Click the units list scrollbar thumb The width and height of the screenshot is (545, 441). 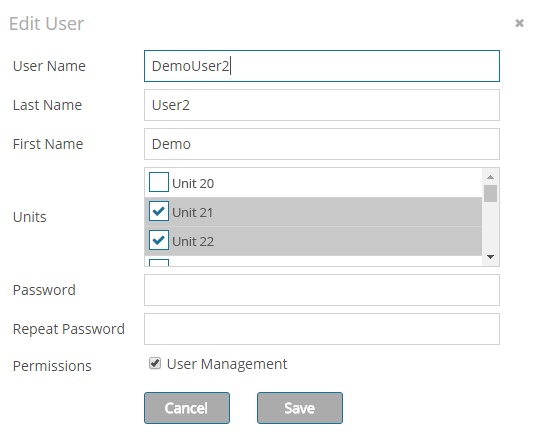click(x=490, y=194)
